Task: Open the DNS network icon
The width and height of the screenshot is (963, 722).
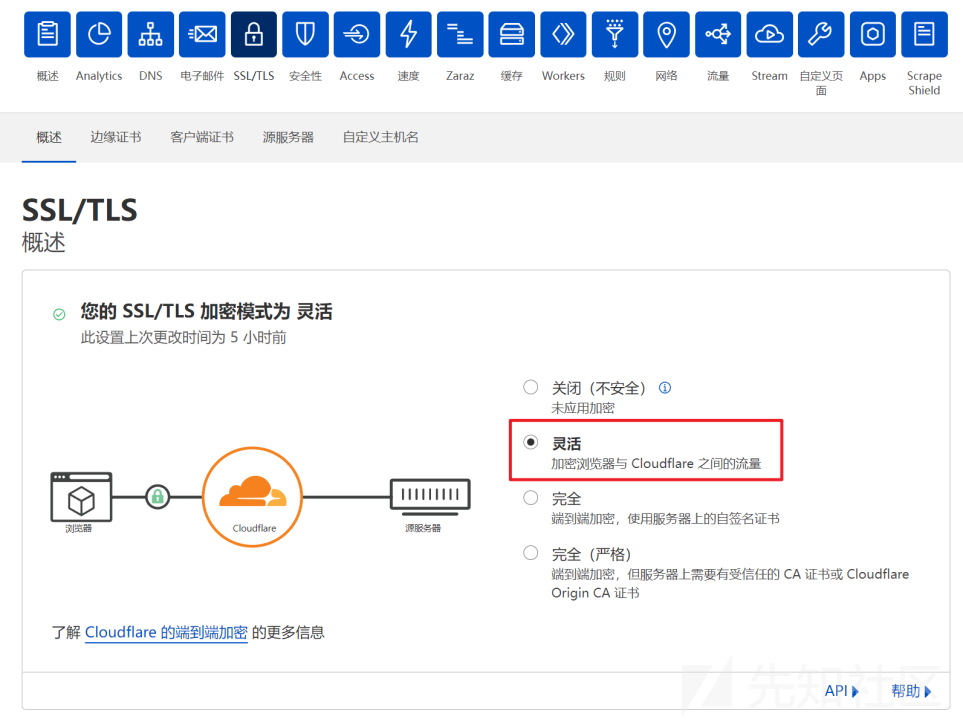Action: pos(150,34)
